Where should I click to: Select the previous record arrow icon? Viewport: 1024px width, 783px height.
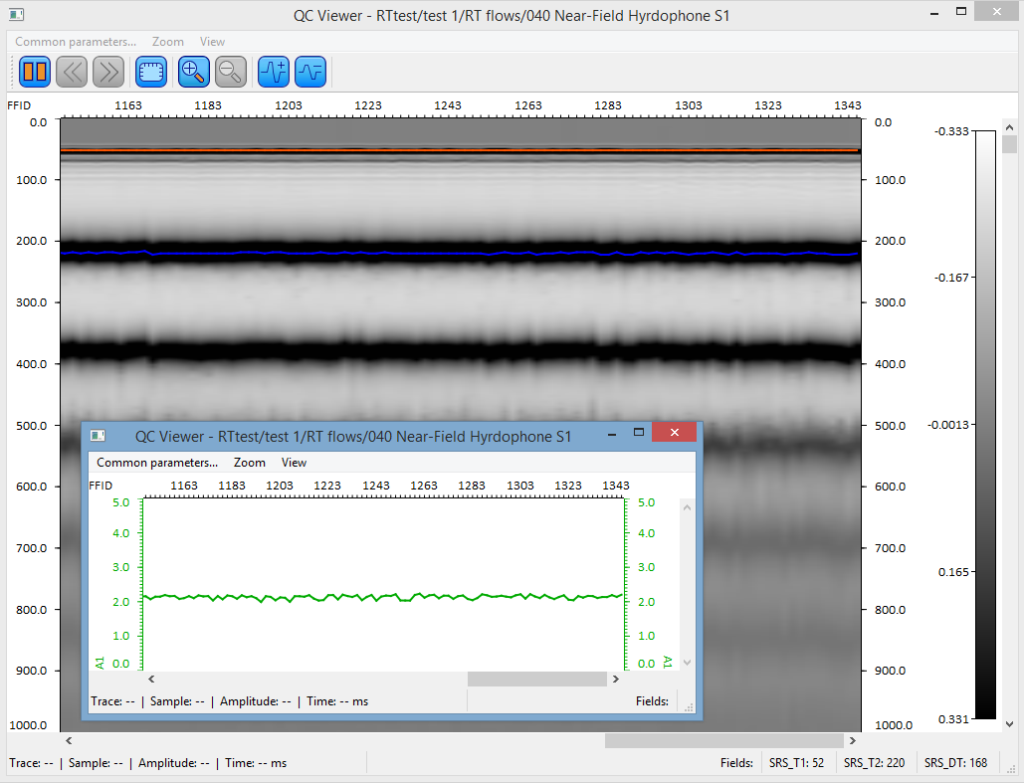(x=71, y=71)
